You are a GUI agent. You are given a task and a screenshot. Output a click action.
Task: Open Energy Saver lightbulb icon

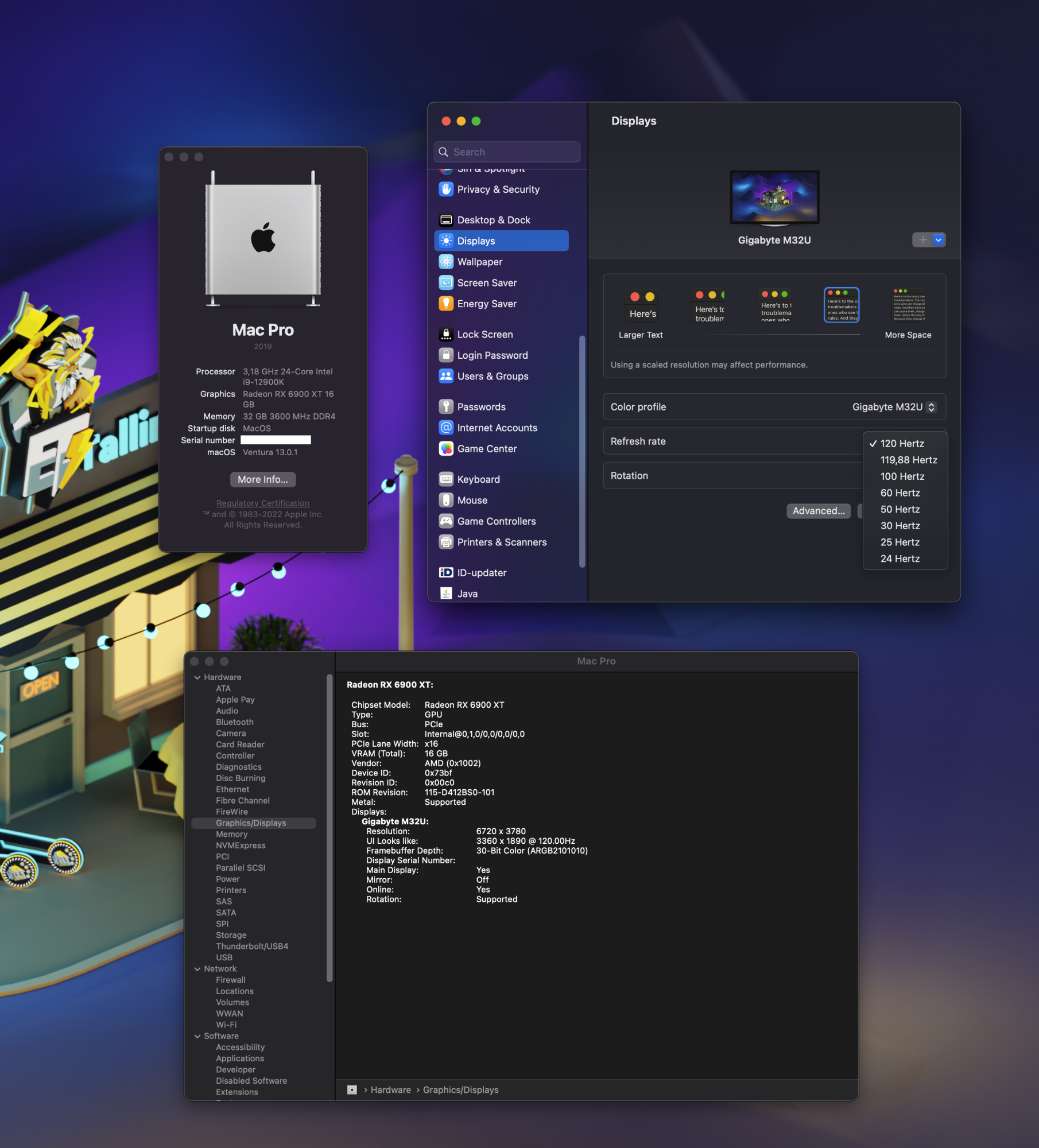click(x=446, y=304)
